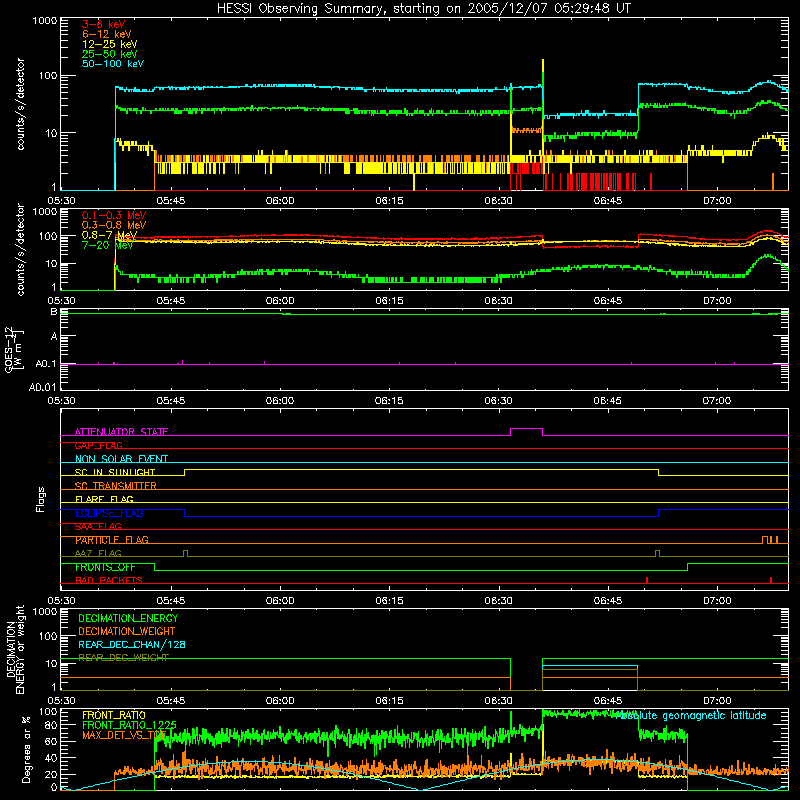Click the DECIMATION_ENERGY legend label

point(128,618)
